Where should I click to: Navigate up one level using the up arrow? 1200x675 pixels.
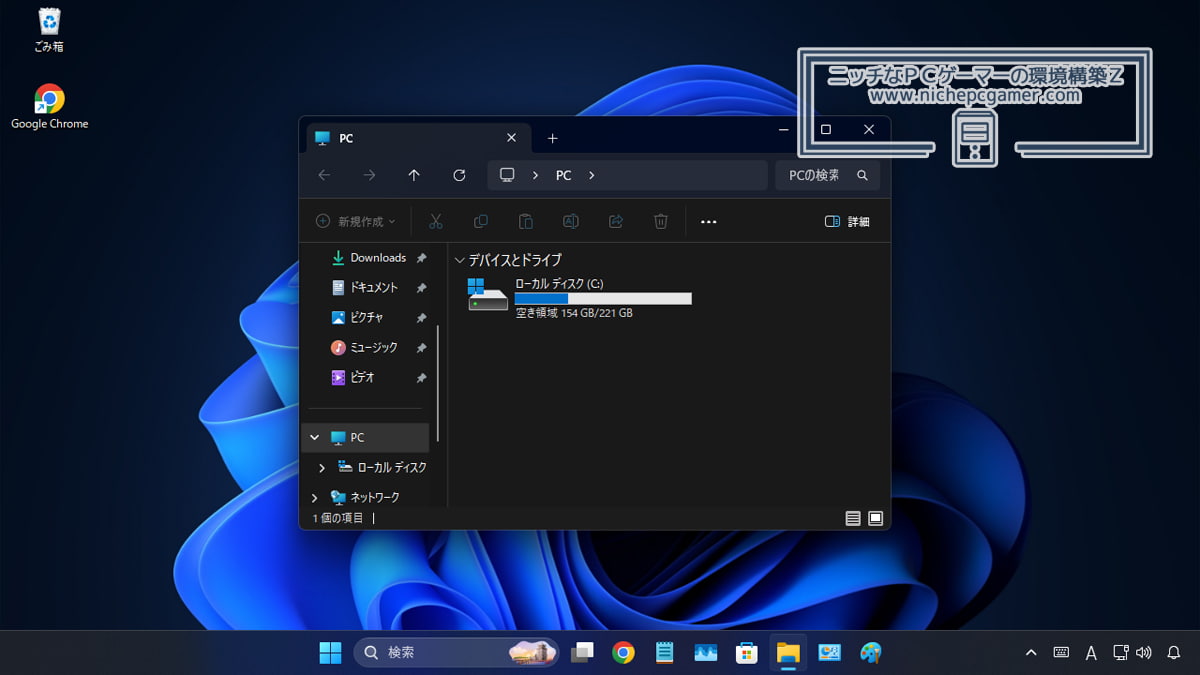point(413,175)
